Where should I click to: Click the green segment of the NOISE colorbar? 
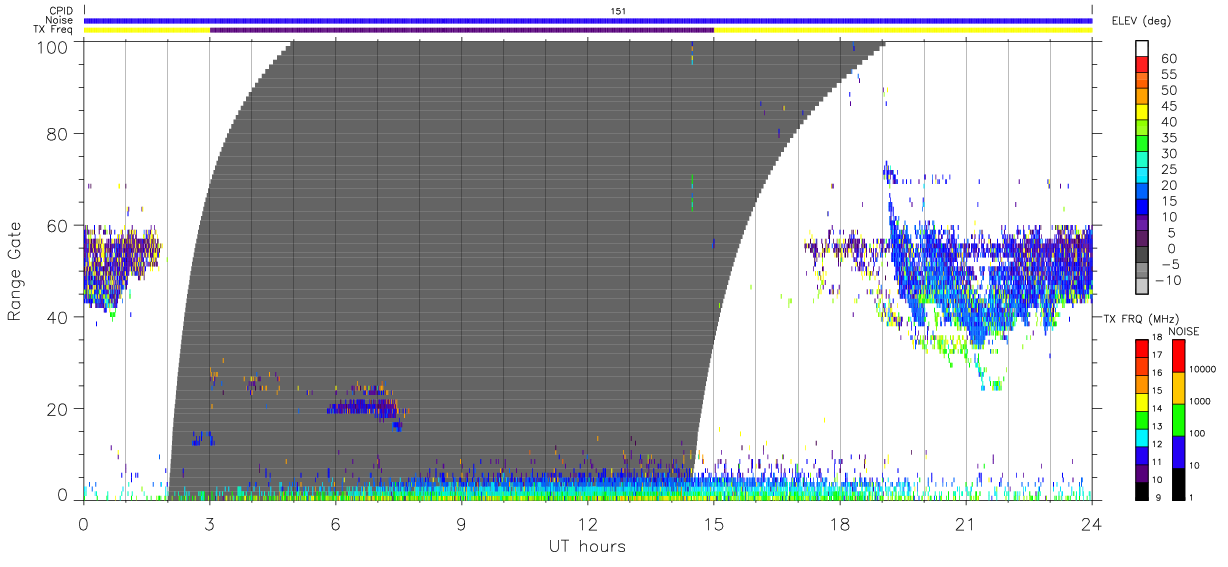1177,419
